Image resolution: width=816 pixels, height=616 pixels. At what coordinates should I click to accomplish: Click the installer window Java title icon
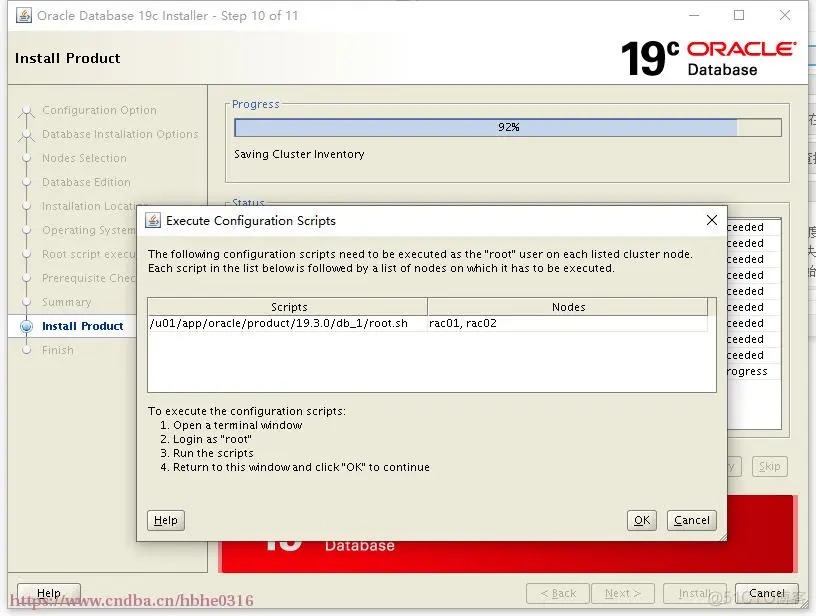coord(23,16)
